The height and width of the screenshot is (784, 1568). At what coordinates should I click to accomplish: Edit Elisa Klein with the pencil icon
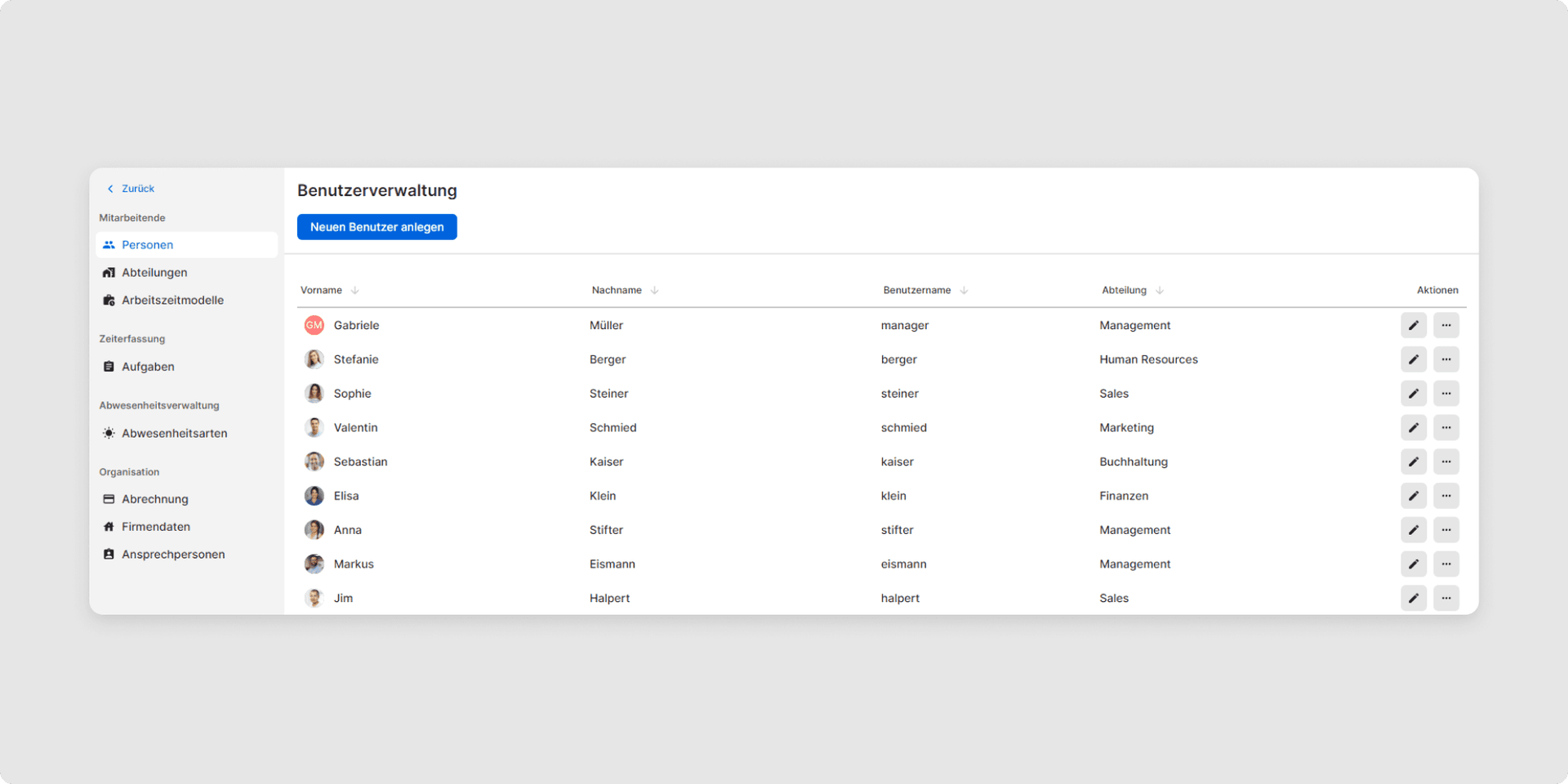pos(1414,496)
